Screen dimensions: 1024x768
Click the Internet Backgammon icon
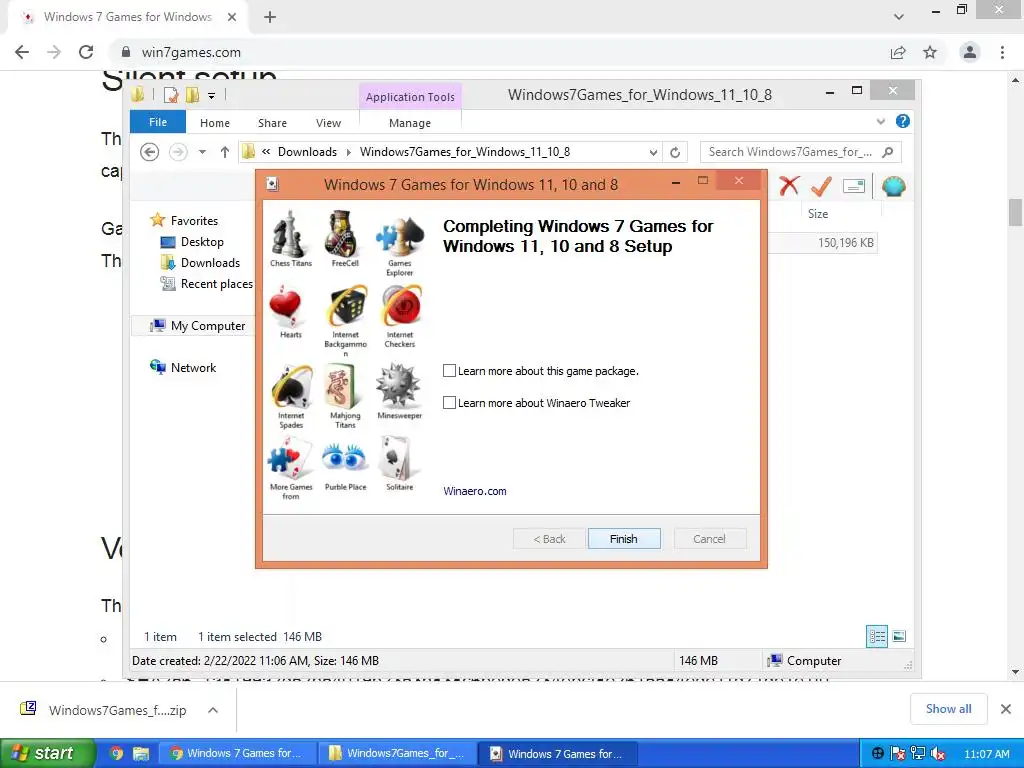point(345,306)
